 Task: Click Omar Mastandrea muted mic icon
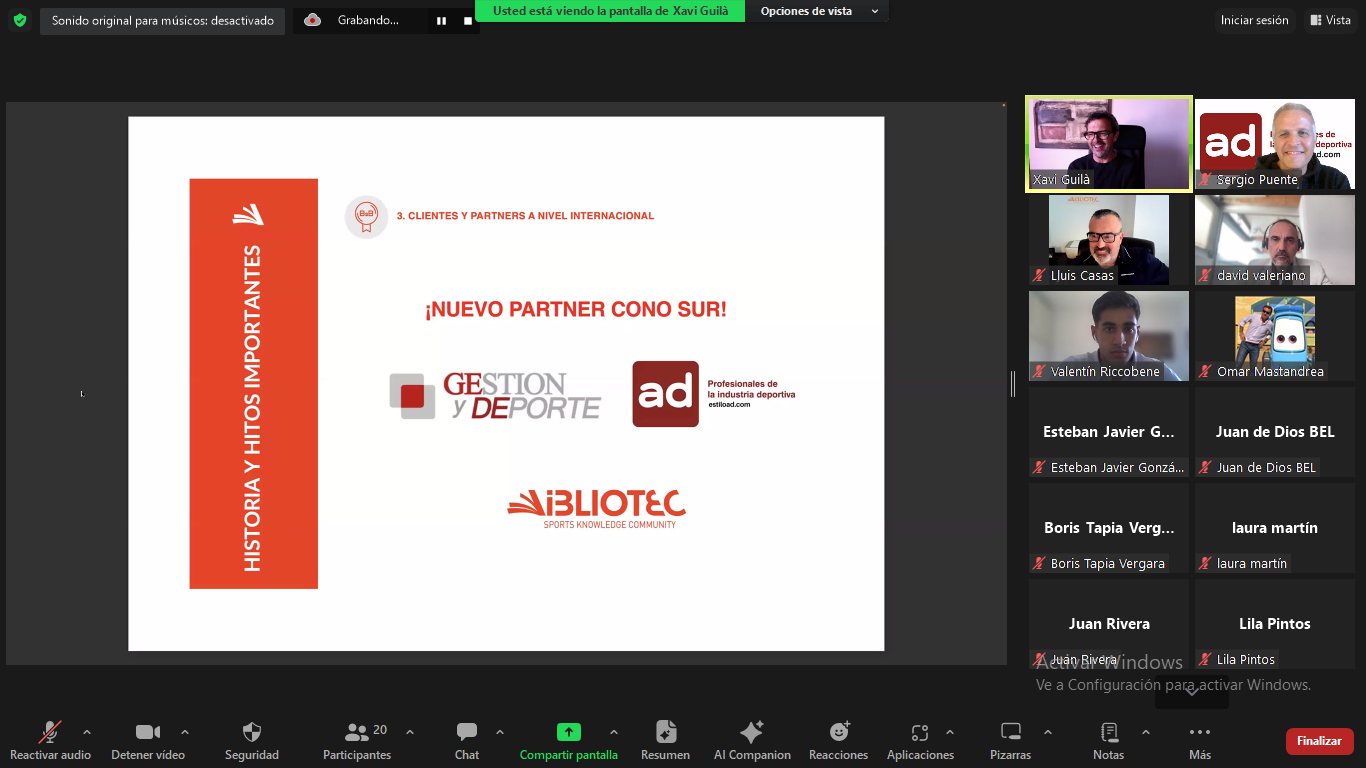click(x=1206, y=372)
